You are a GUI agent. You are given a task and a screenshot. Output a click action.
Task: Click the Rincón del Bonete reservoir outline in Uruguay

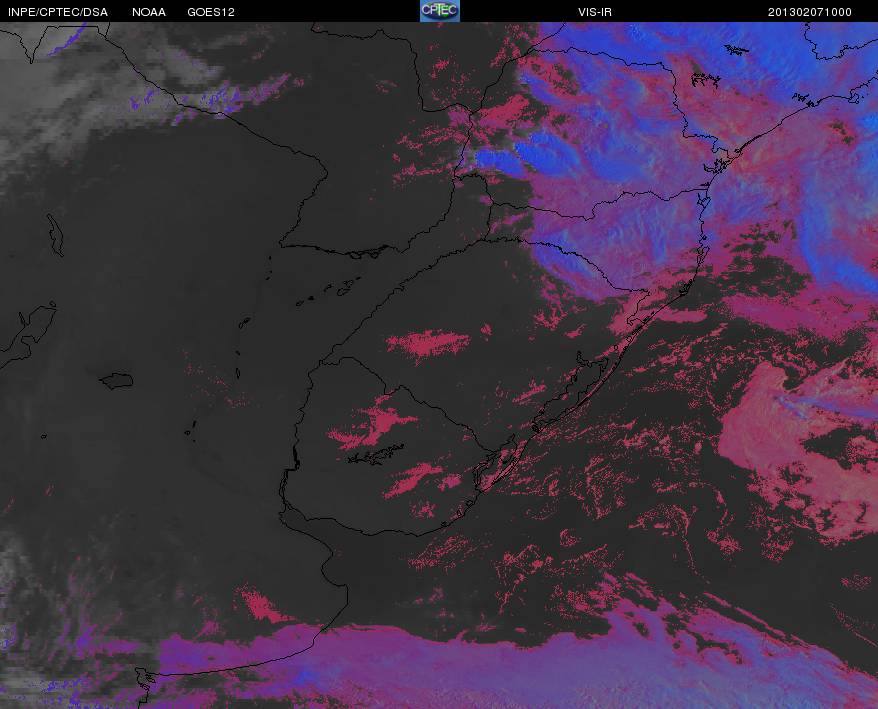(376, 454)
